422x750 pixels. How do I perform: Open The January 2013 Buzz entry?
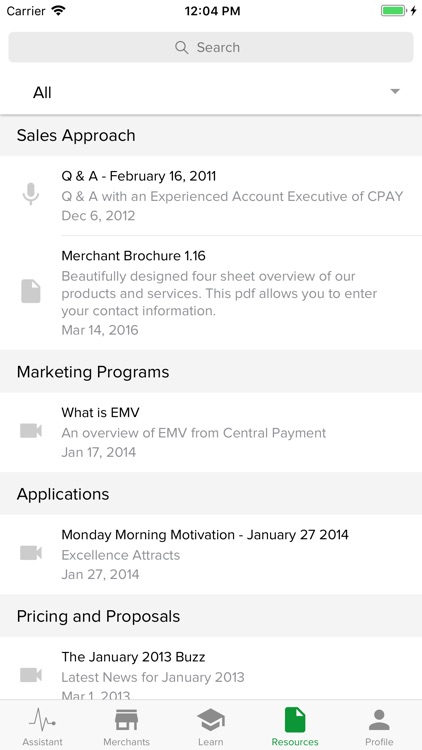(x=211, y=669)
